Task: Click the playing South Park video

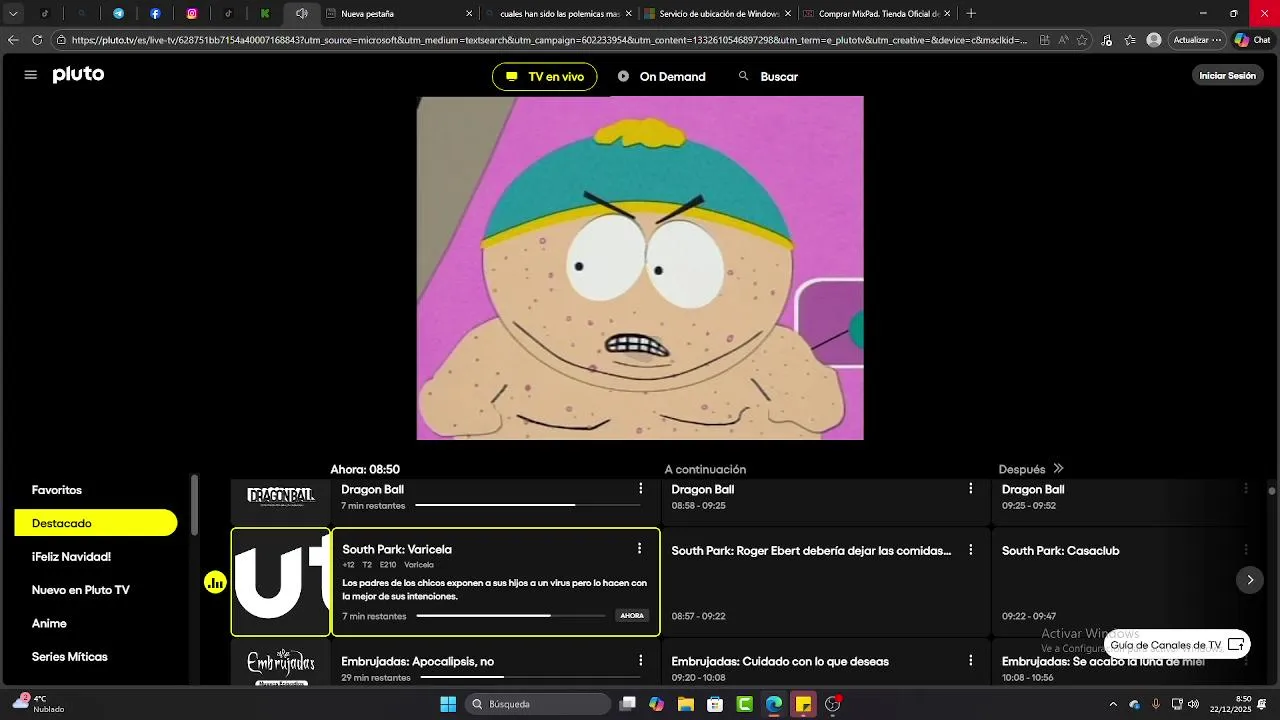Action: (x=640, y=268)
